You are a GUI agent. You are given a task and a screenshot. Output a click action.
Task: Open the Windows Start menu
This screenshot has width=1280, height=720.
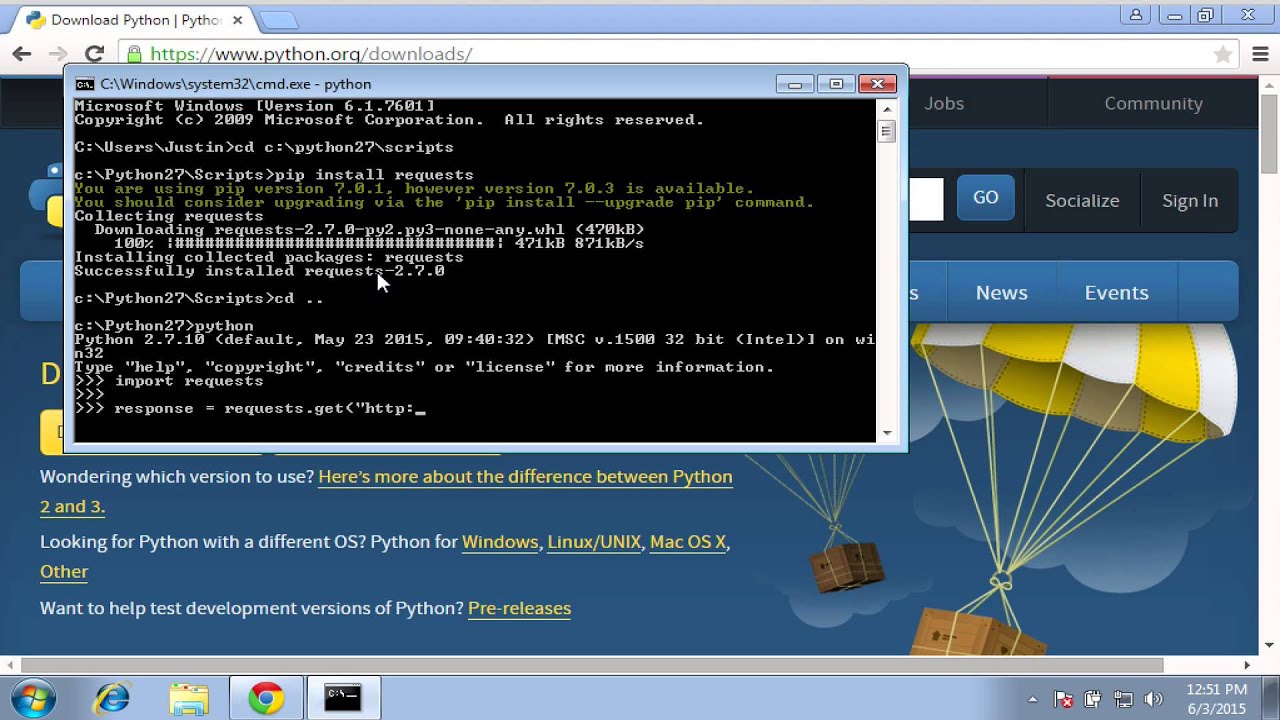pyautogui.click(x=32, y=697)
